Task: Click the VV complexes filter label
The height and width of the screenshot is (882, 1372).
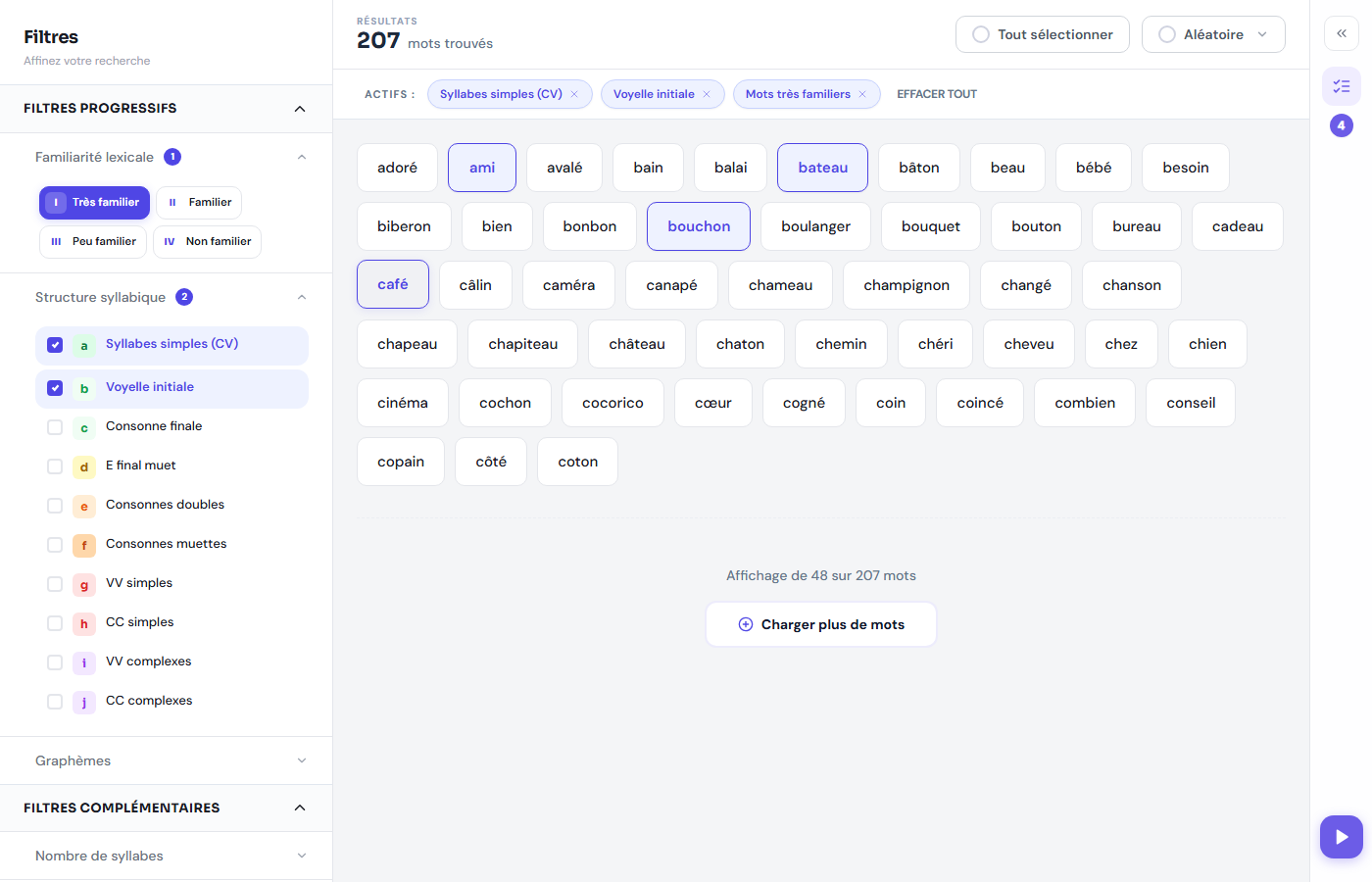Action: (149, 661)
